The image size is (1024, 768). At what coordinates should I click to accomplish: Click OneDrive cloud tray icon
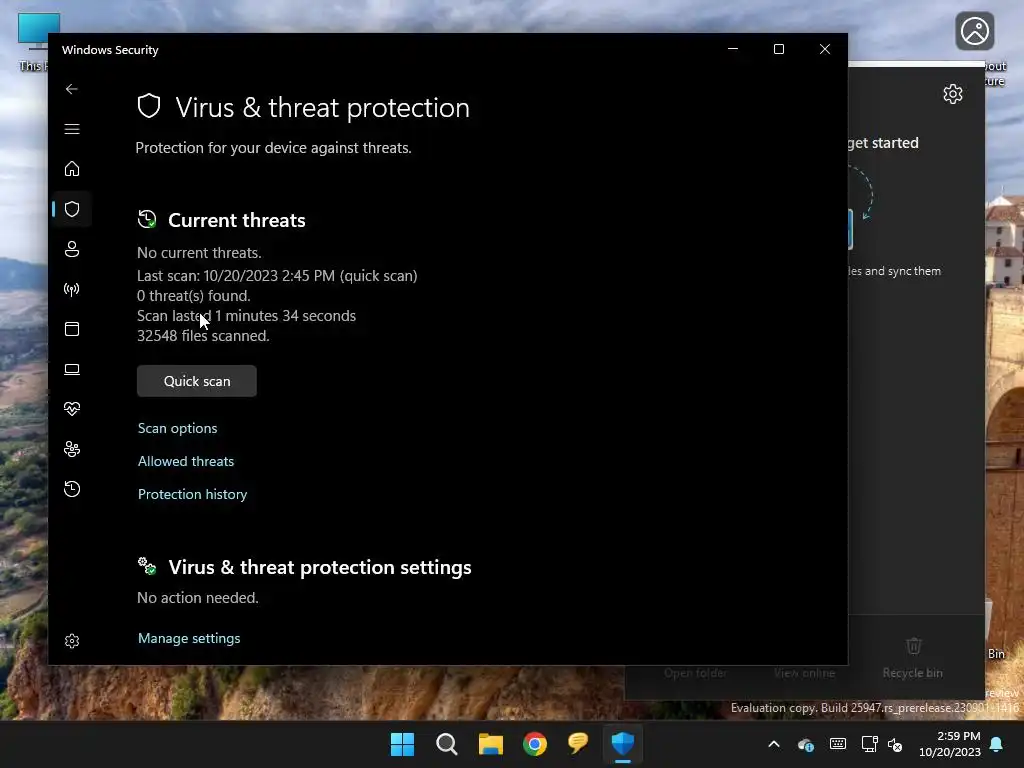pos(806,744)
